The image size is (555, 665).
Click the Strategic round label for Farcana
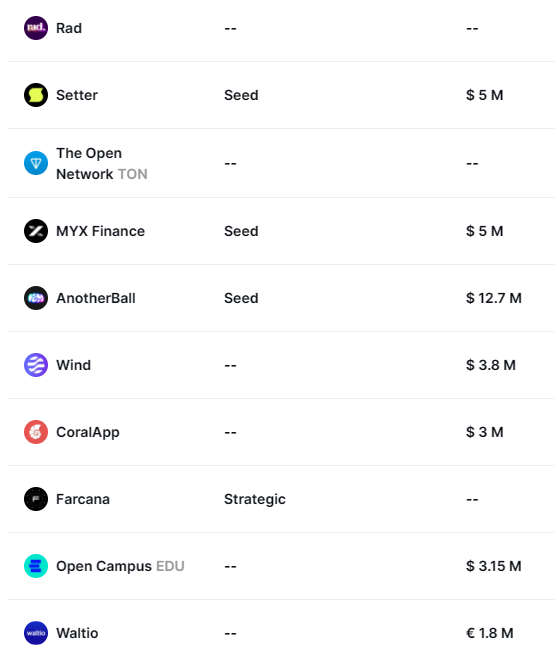pos(255,500)
